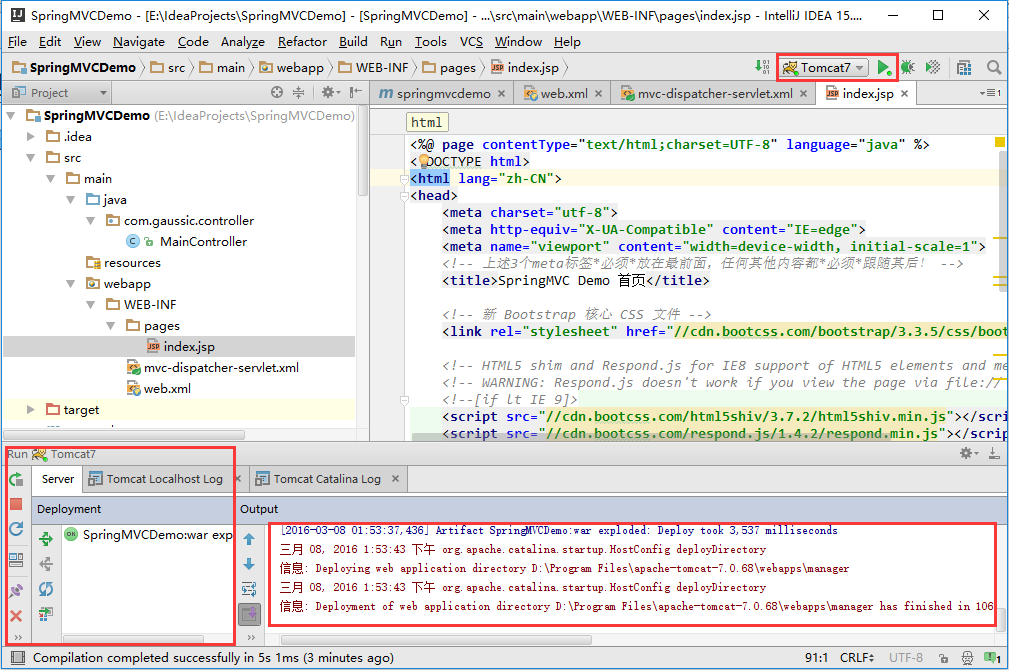This screenshot has width=1009, height=670.
Task: Click yellow inspection indicator at editor top
Action: [x=999, y=142]
